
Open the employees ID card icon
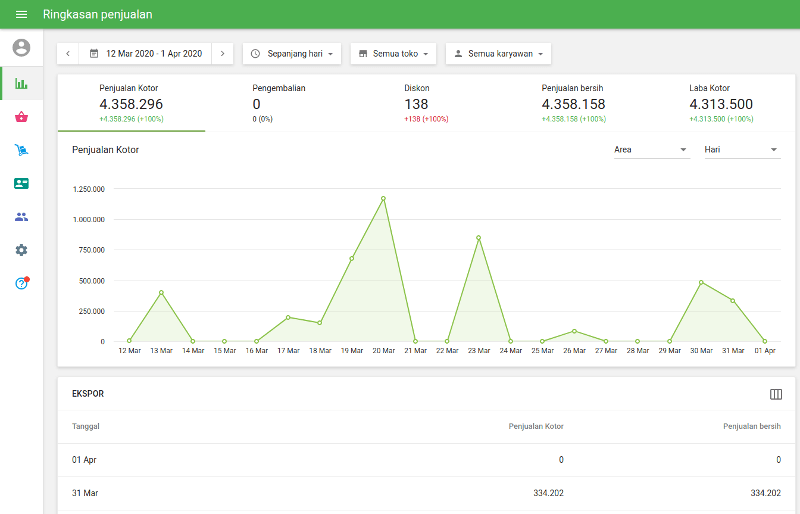point(21,184)
